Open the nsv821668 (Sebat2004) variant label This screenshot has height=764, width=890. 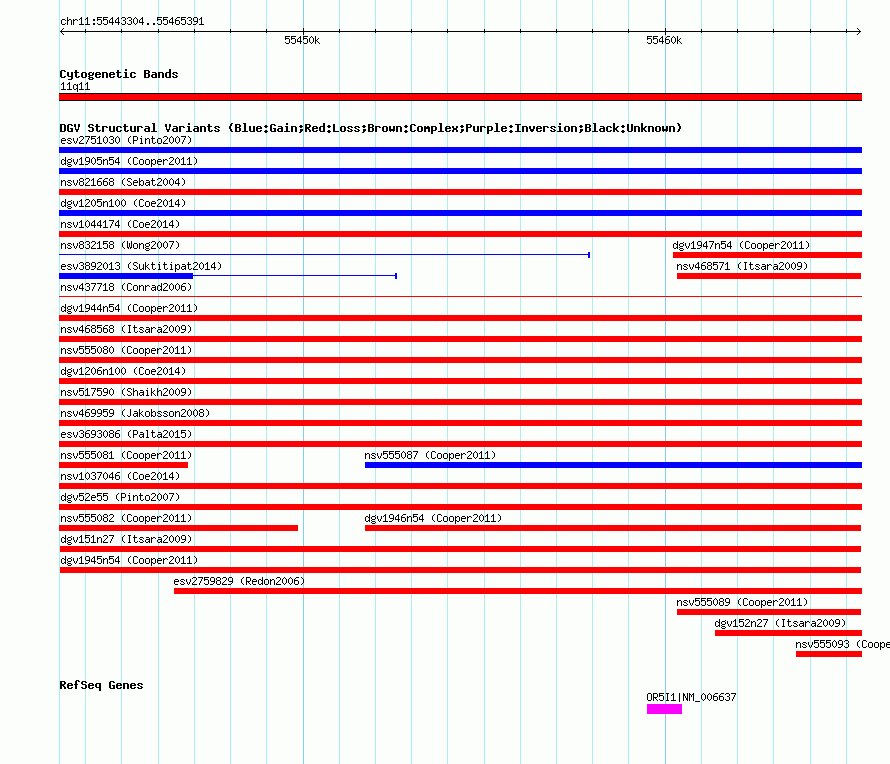(x=123, y=182)
